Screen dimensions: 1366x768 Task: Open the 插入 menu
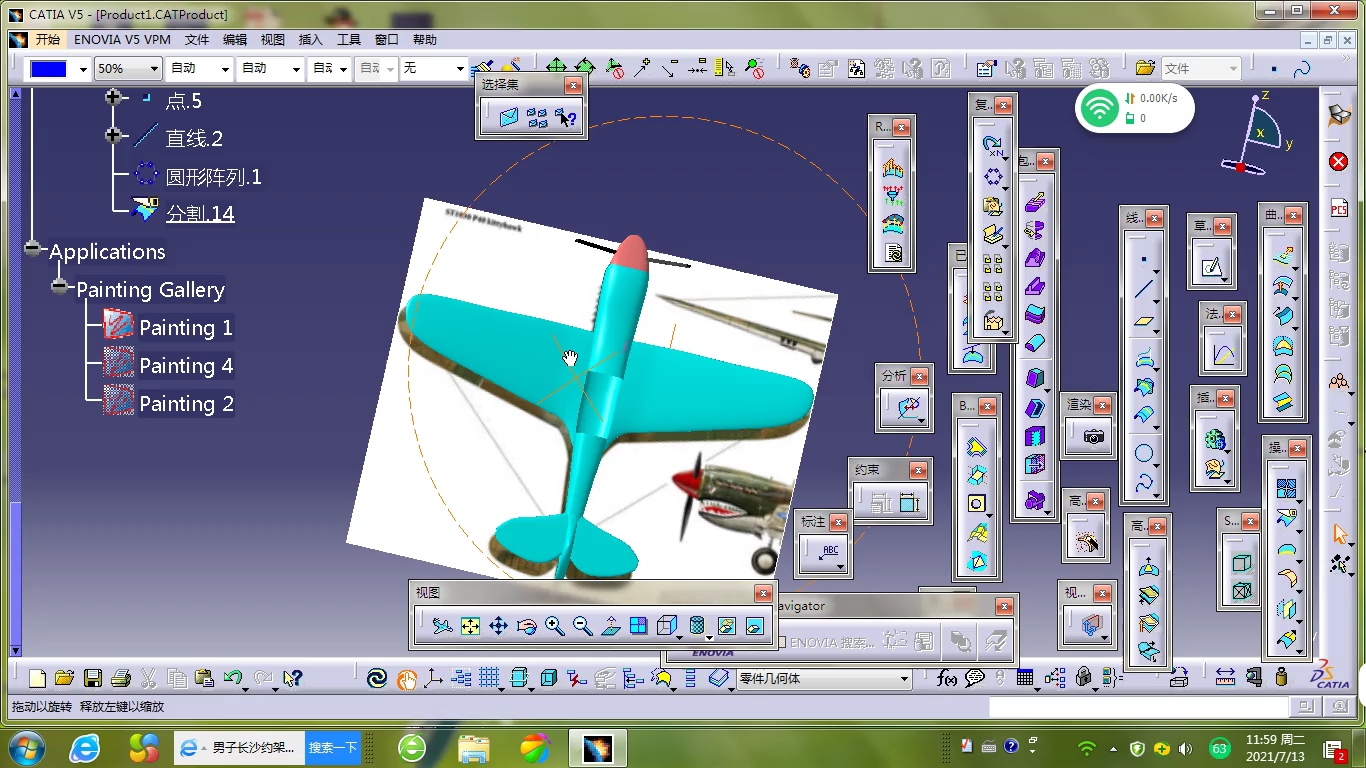point(311,40)
